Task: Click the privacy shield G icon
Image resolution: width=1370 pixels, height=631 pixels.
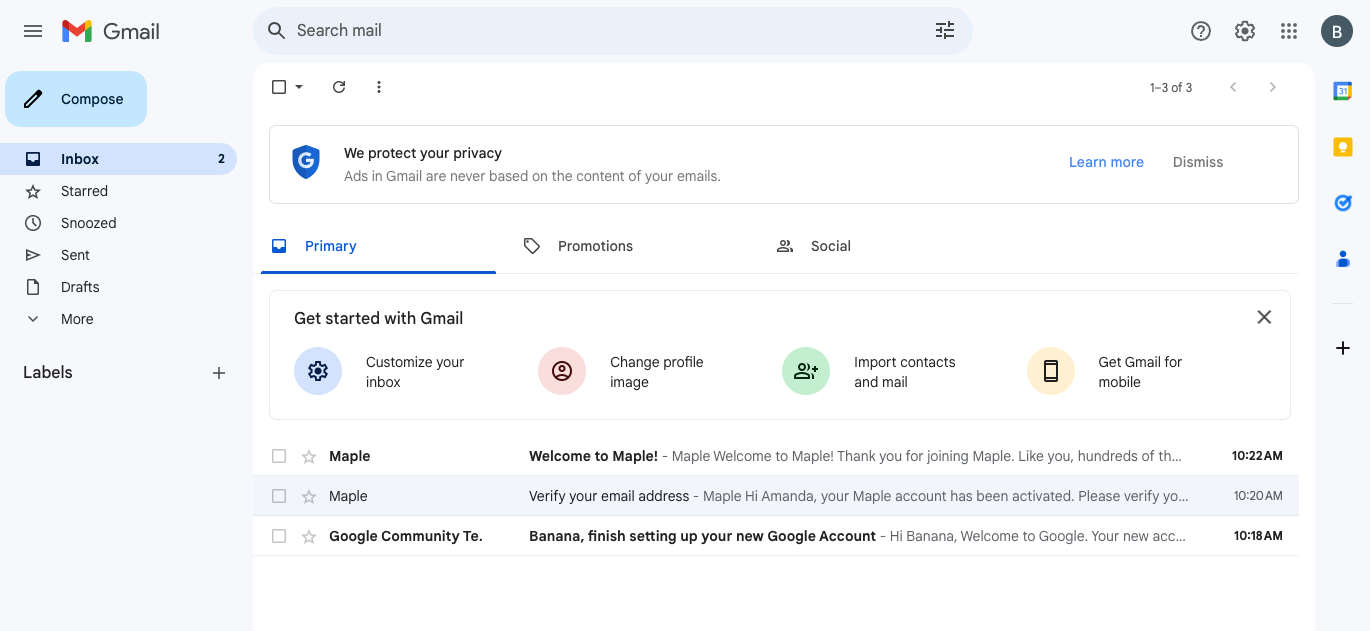Action: [306, 162]
